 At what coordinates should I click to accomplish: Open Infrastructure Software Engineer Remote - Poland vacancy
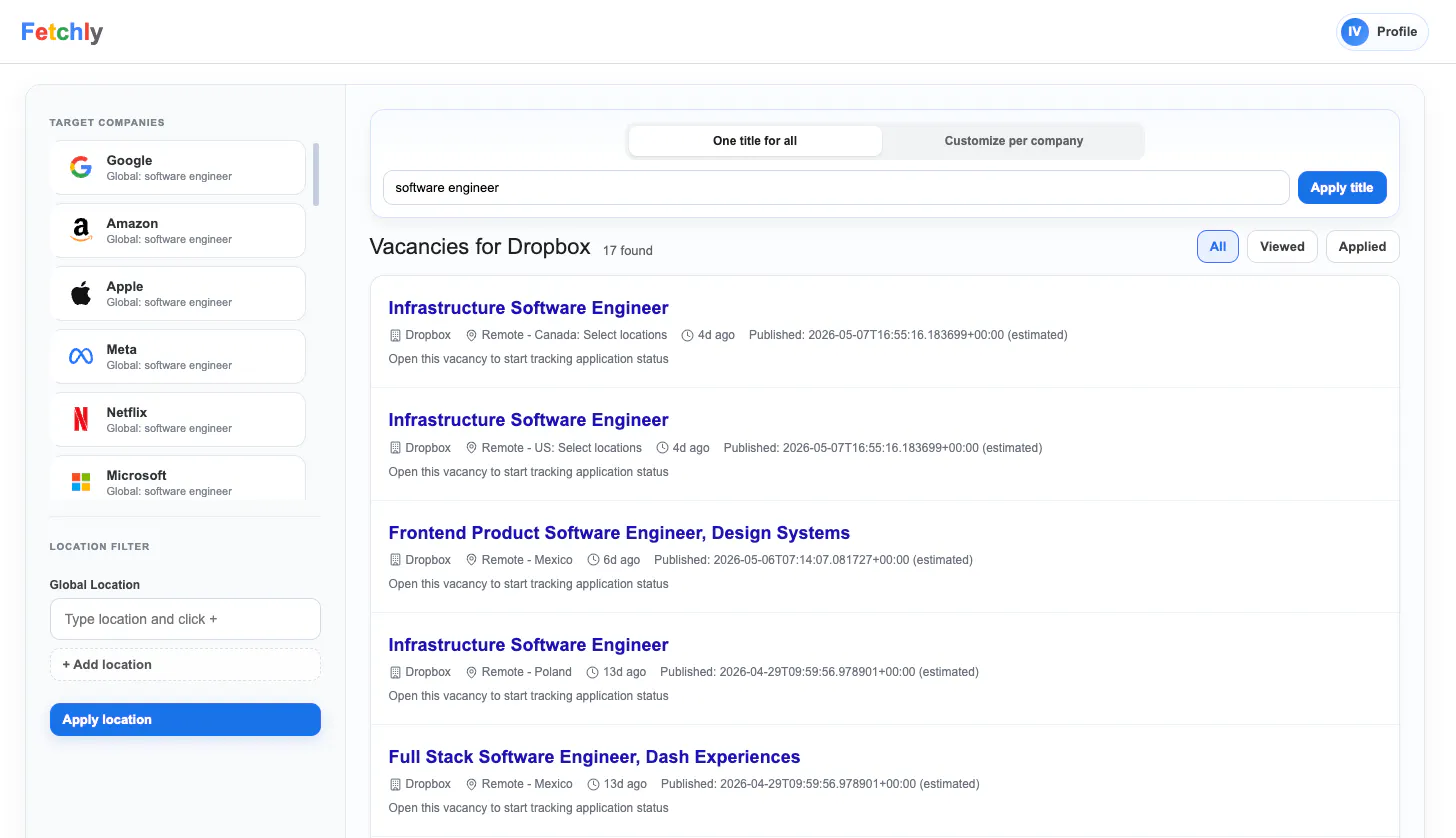click(x=528, y=645)
